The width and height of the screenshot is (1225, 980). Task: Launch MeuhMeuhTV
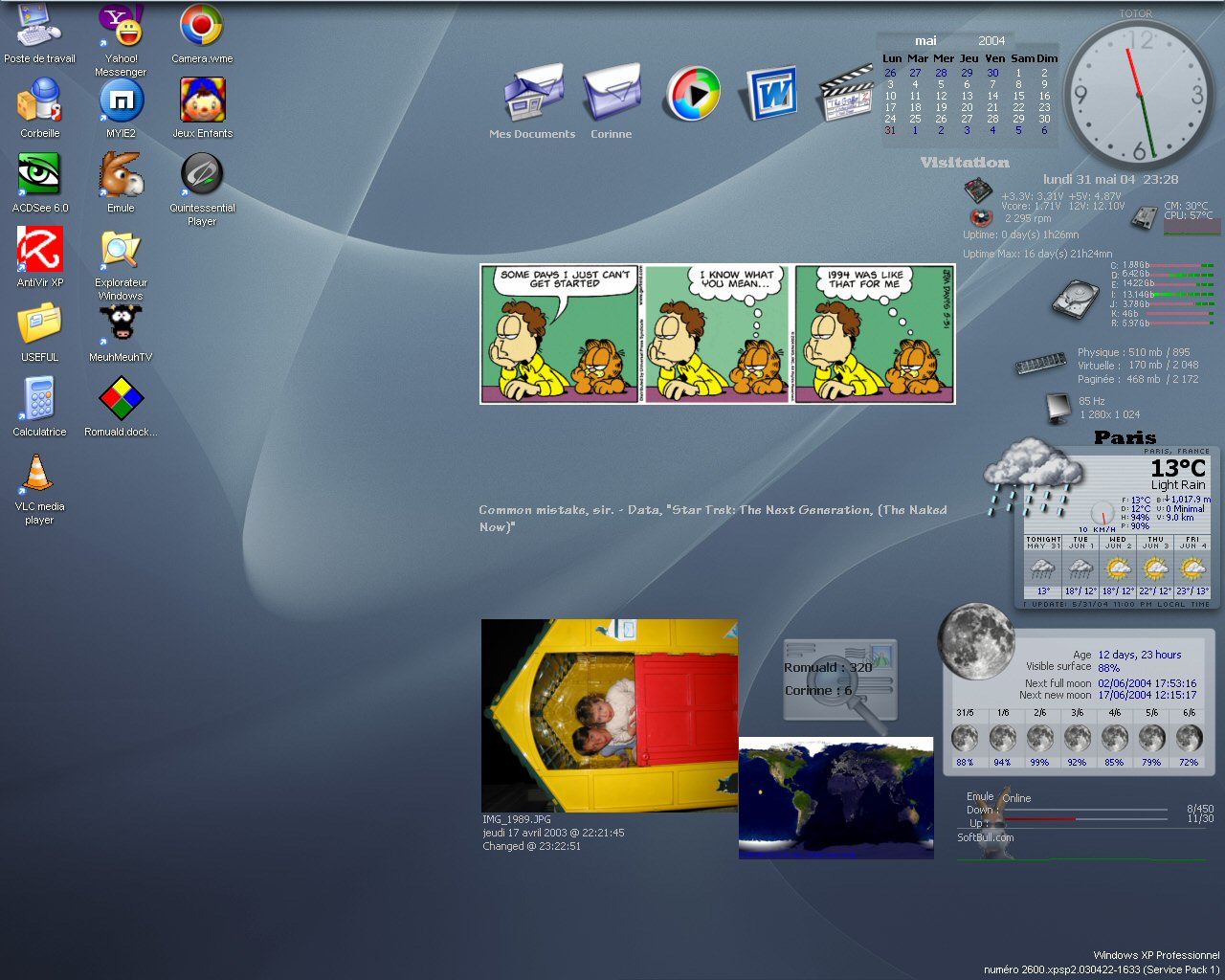121,332
